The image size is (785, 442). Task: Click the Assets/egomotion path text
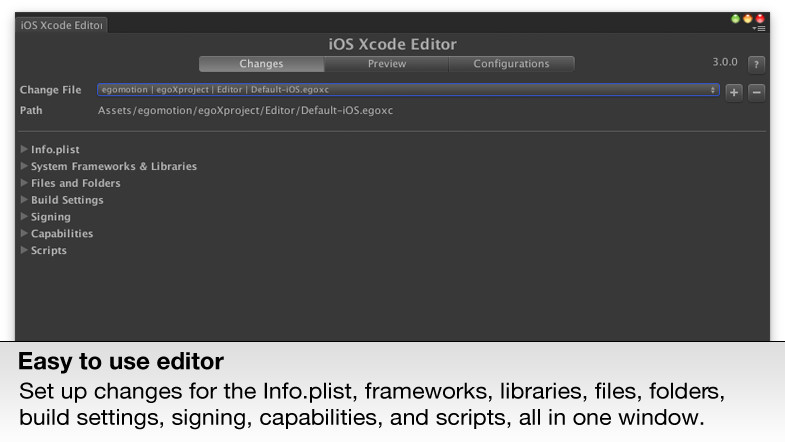245,111
